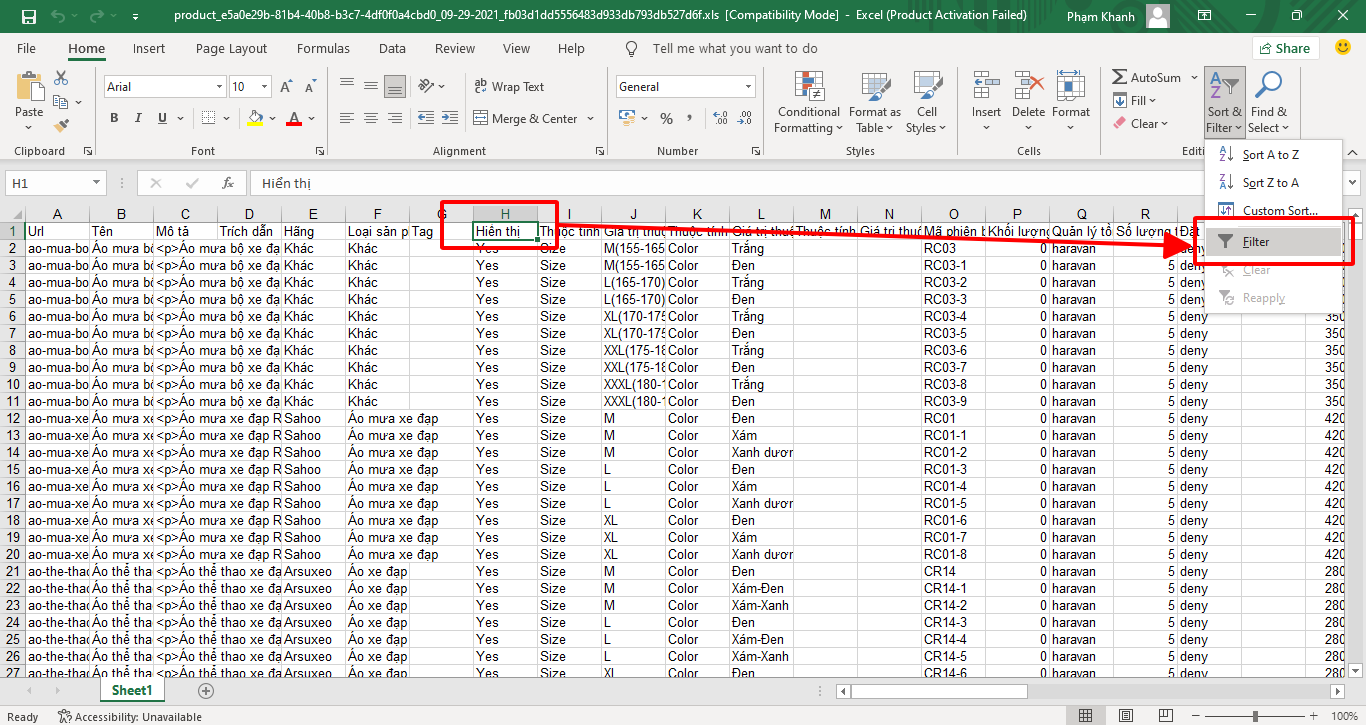Expand the font name dropdown showing Arial
The height and width of the screenshot is (725, 1366).
(x=219, y=87)
